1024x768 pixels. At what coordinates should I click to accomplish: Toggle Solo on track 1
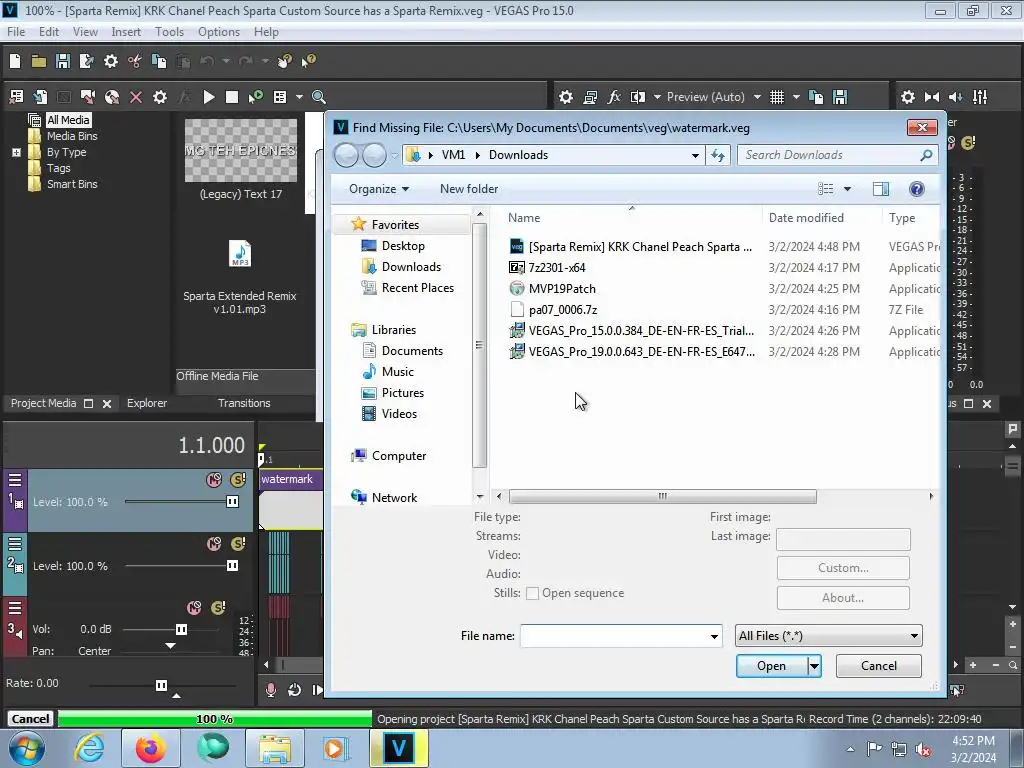(x=238, y=479)
